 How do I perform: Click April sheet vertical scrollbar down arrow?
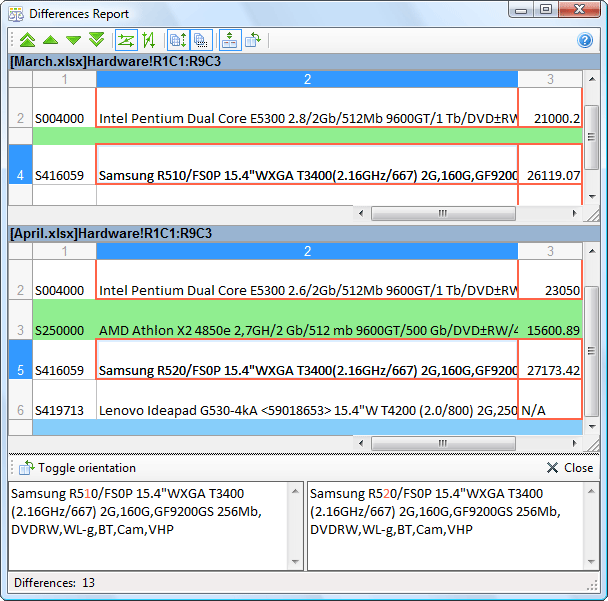pyautogui.click(x=592, y=427)
